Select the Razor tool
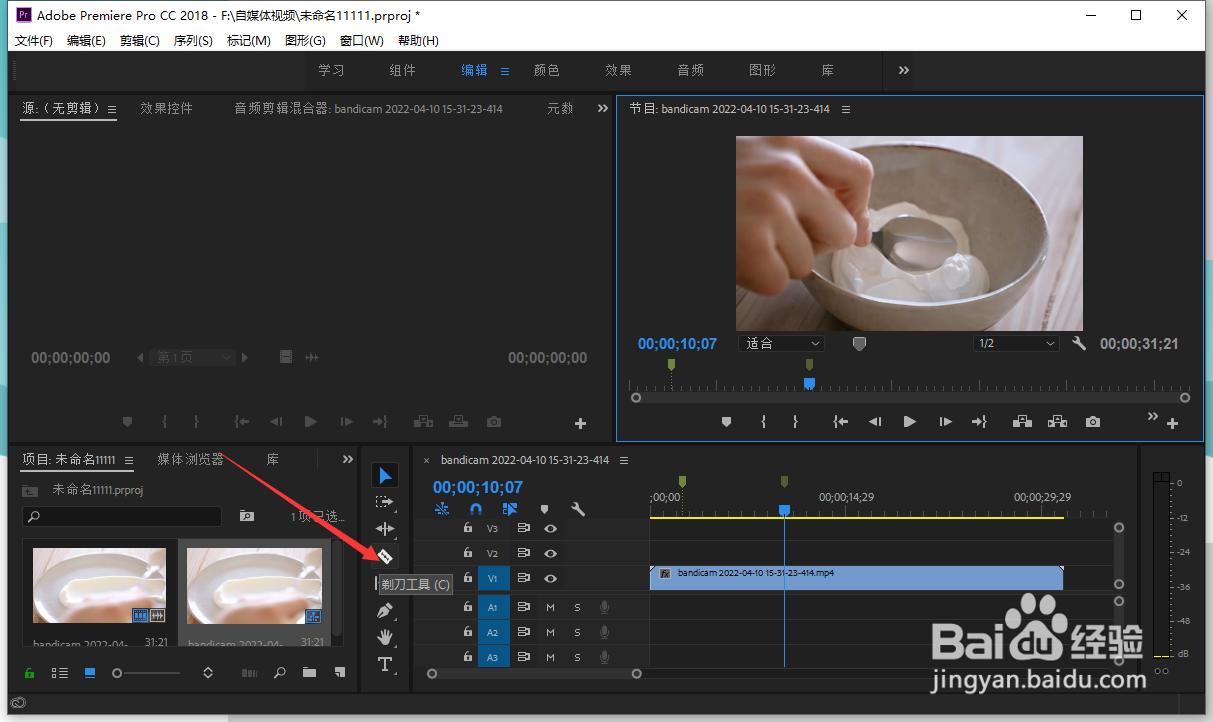1213x722 pixels. point(385,556)
